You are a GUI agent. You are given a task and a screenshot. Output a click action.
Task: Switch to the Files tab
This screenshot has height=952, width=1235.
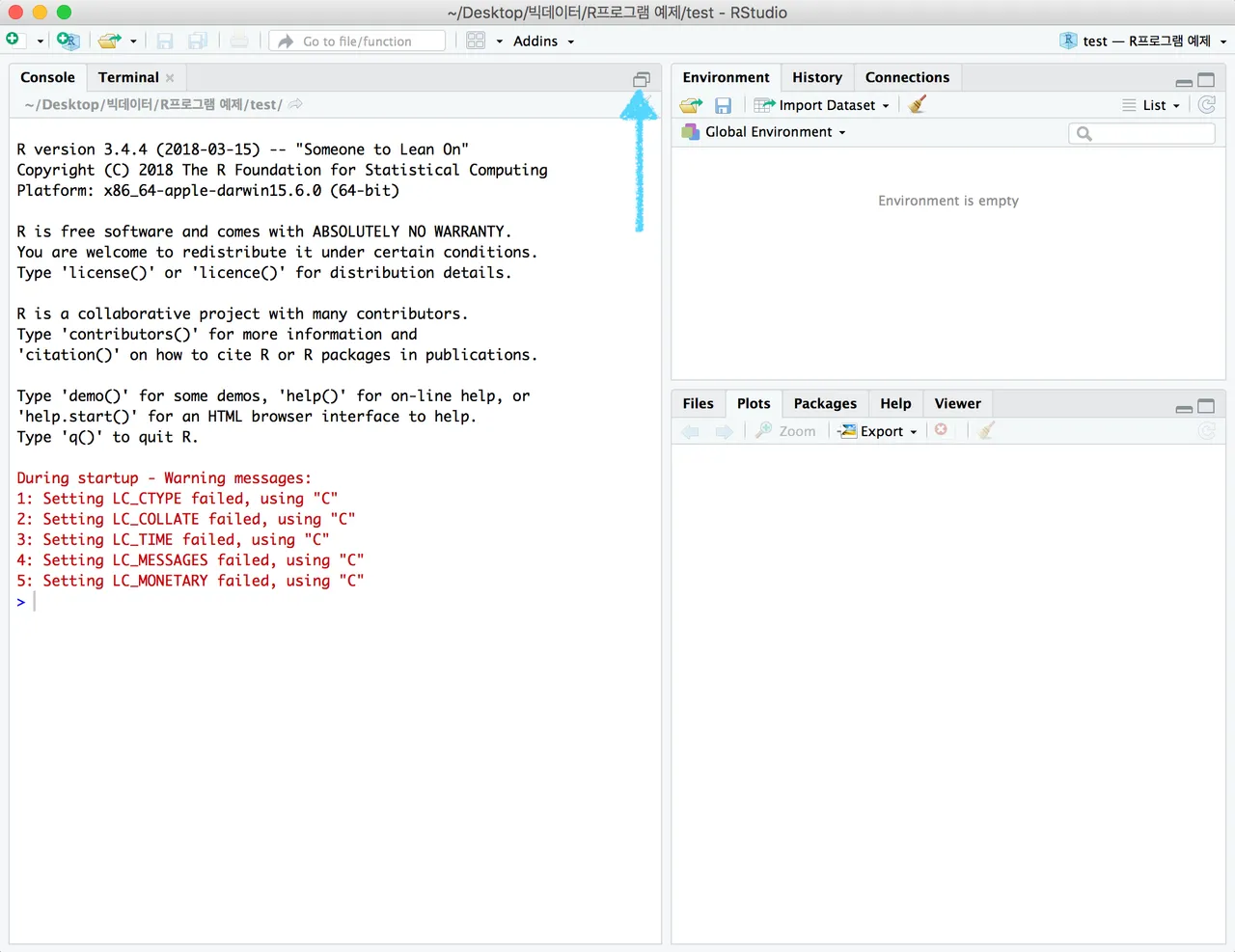coord(698,403)
